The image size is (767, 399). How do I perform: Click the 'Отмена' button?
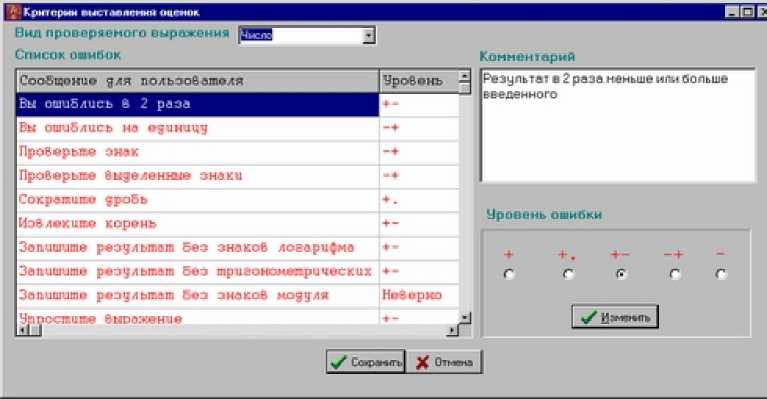click(444, 362)
